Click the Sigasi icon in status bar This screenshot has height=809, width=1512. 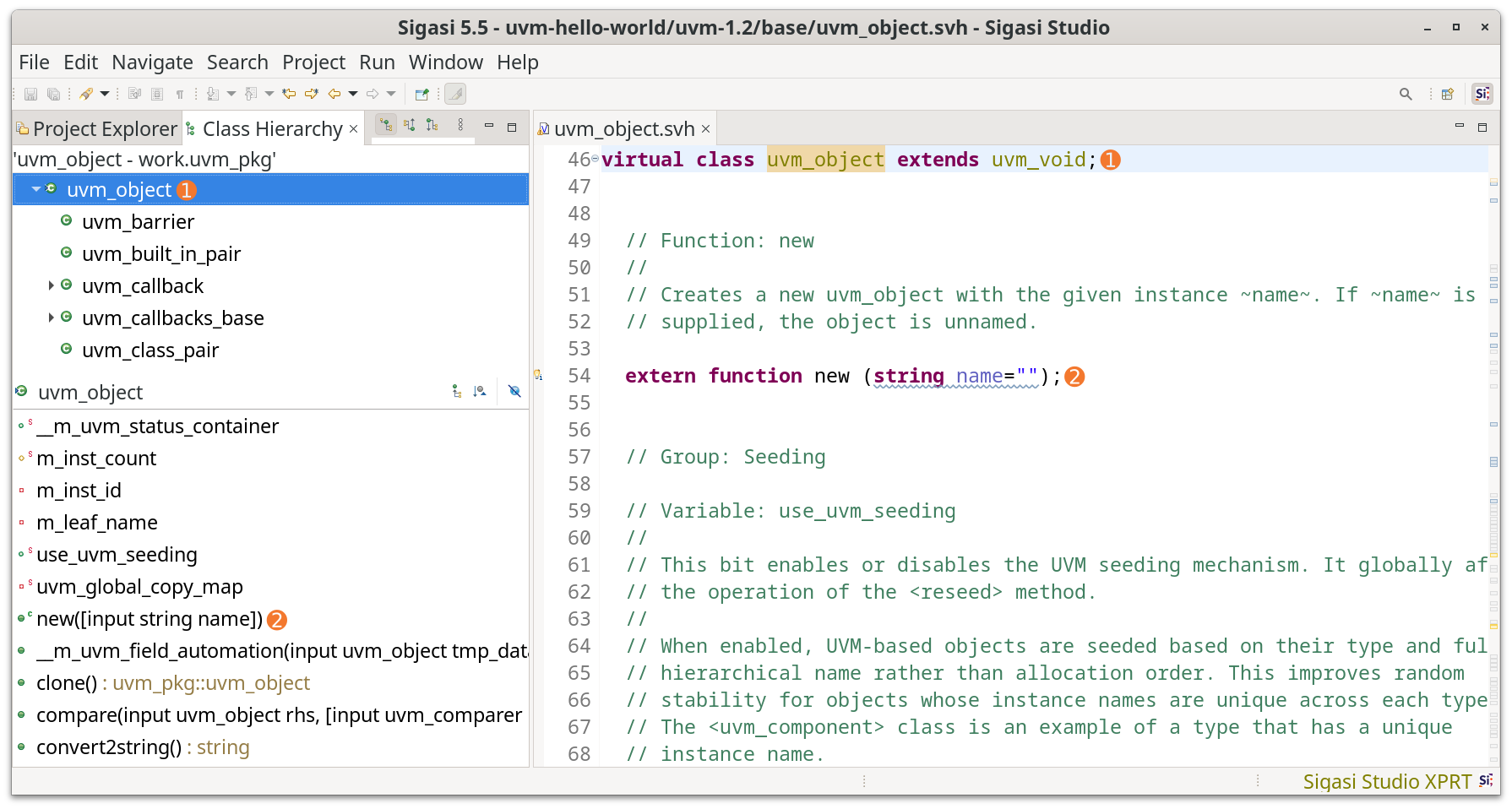(1486, 781)
